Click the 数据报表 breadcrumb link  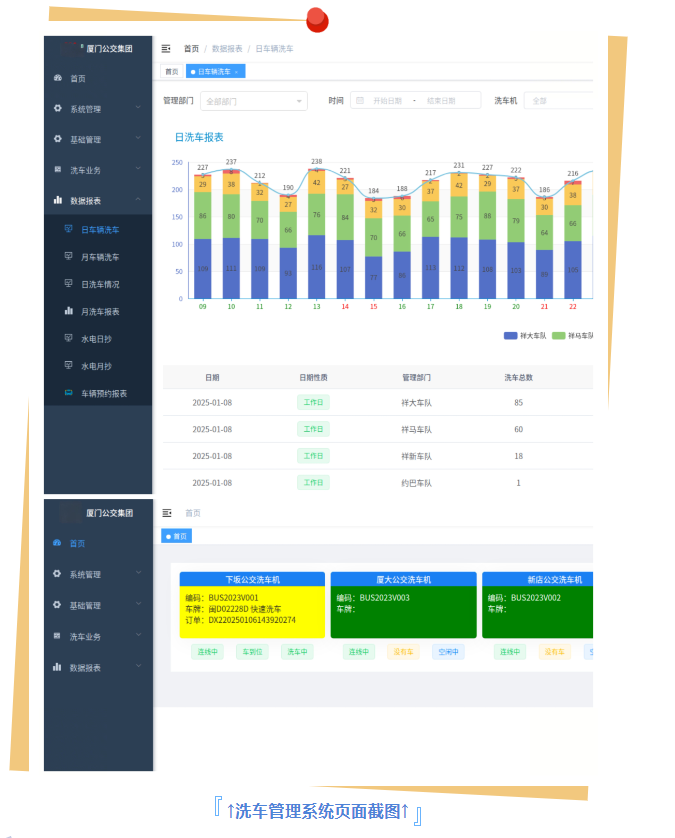coord(227,48)
